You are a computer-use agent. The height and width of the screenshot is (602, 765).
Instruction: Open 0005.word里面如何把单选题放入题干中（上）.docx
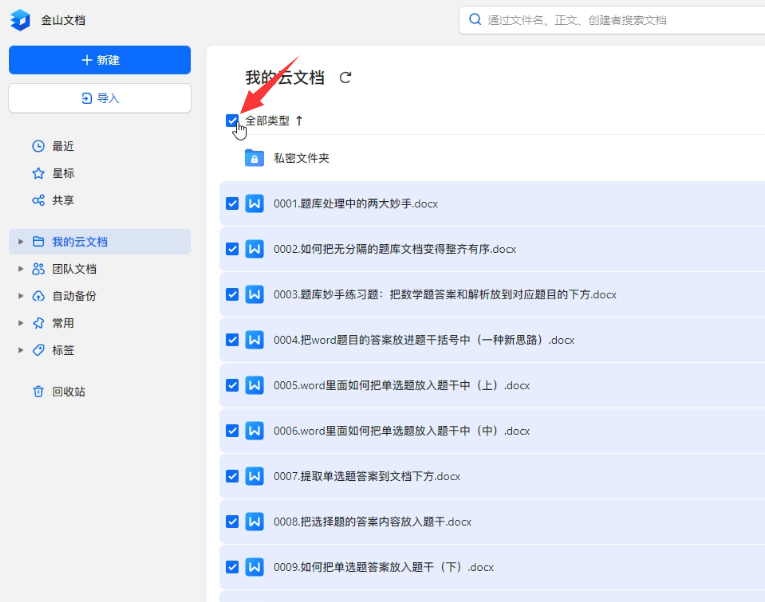coord(402,385)
